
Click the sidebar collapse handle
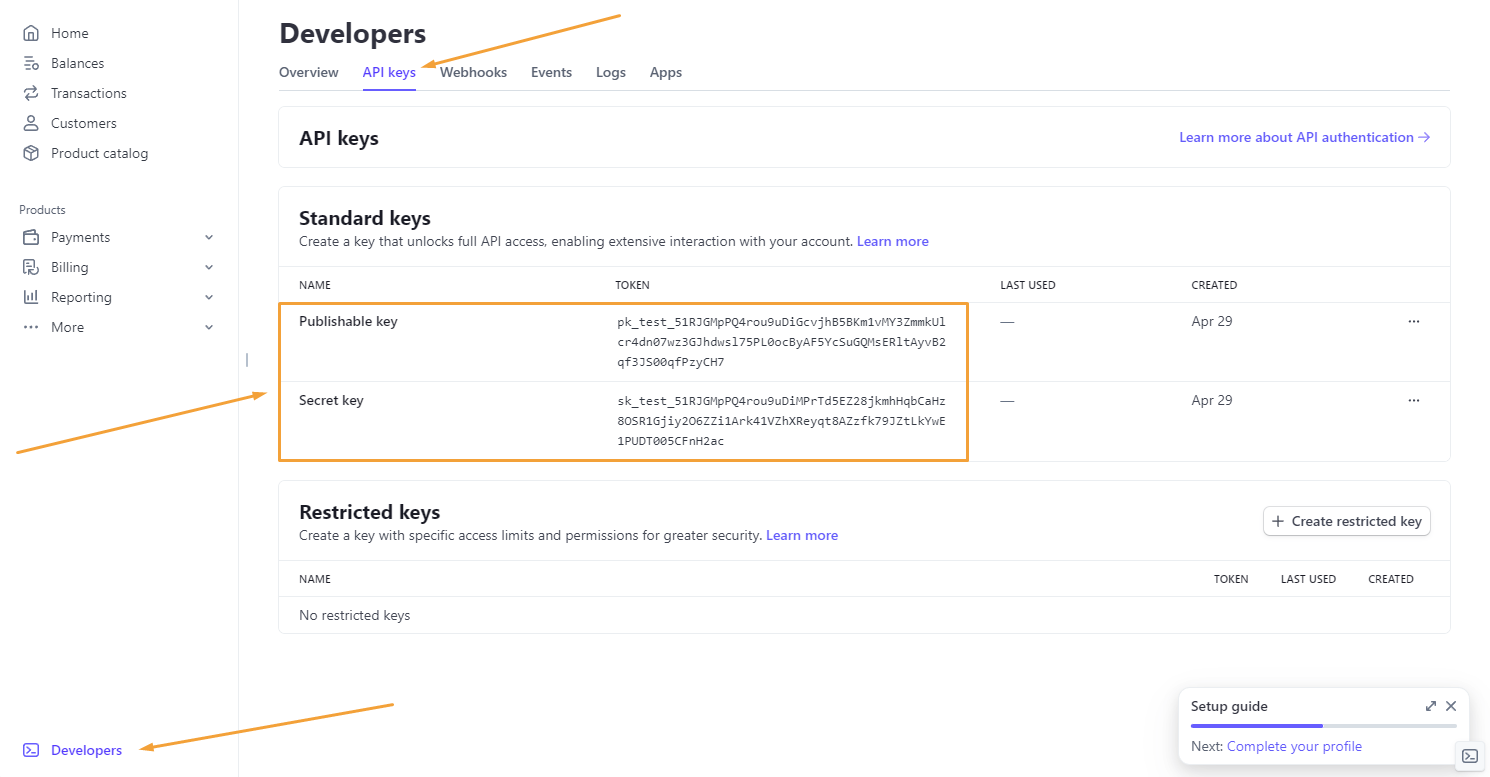pyautogui.click(x=247, y=360)
